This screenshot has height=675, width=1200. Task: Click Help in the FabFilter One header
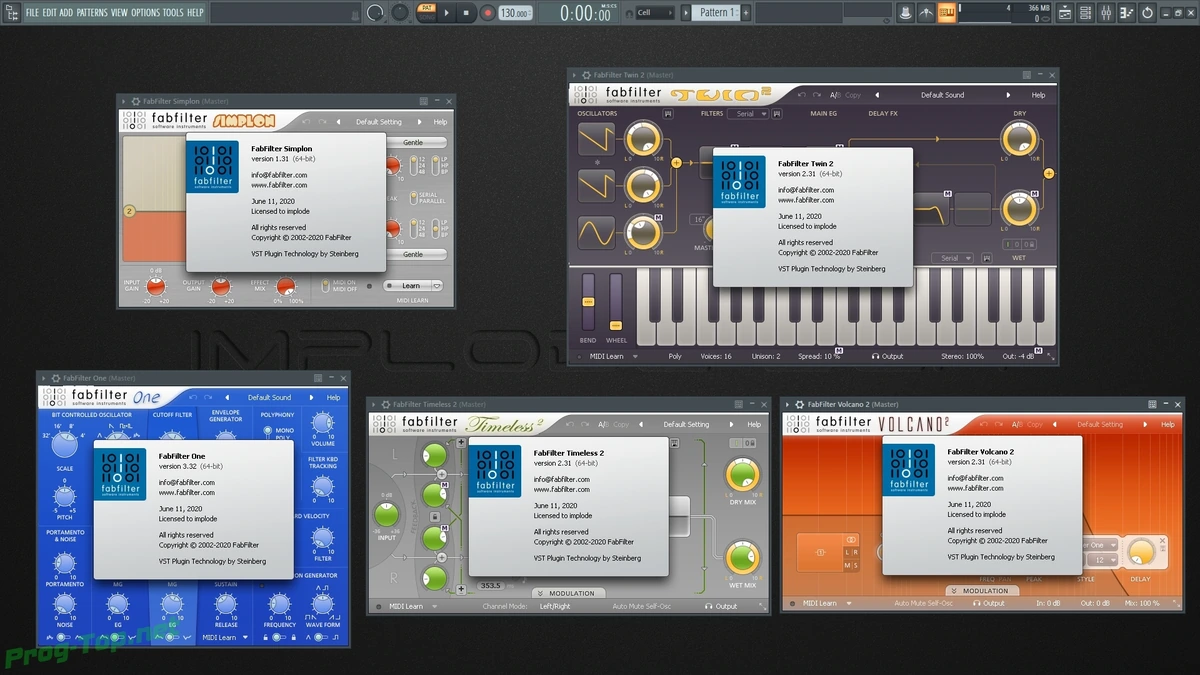coord(333,398)
